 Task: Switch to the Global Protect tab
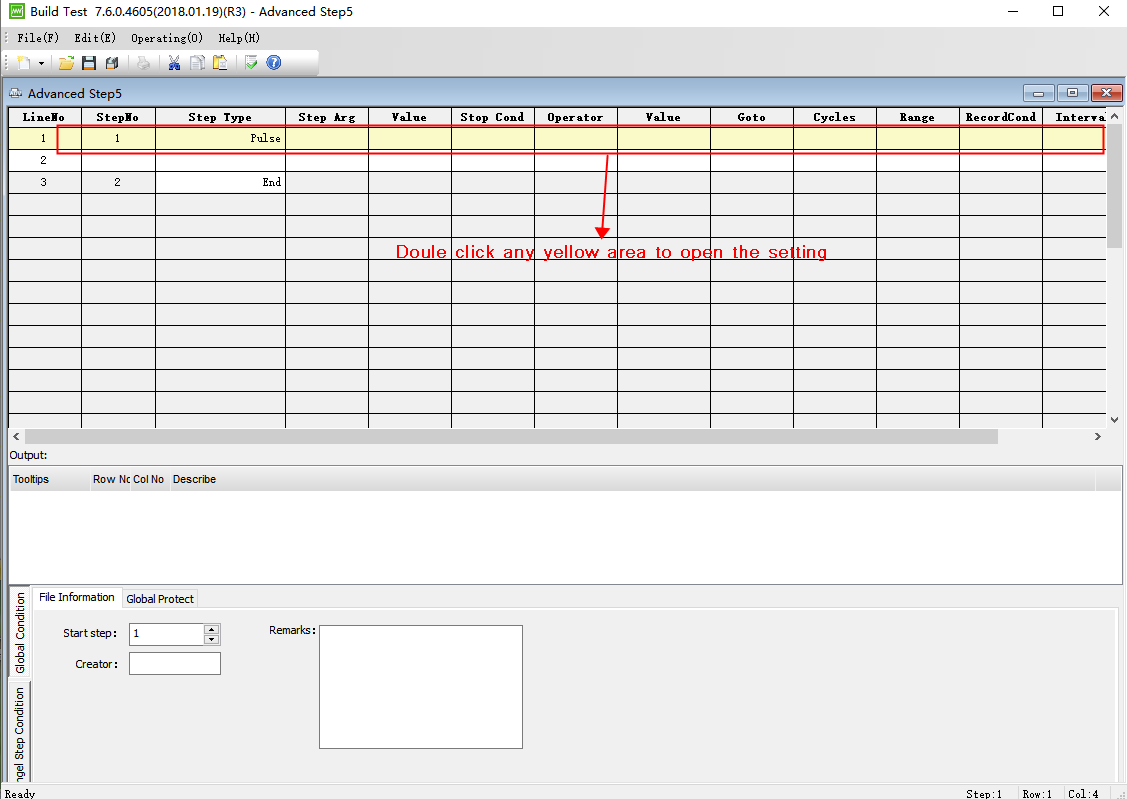pyautogui.click(x=160, y=599)
